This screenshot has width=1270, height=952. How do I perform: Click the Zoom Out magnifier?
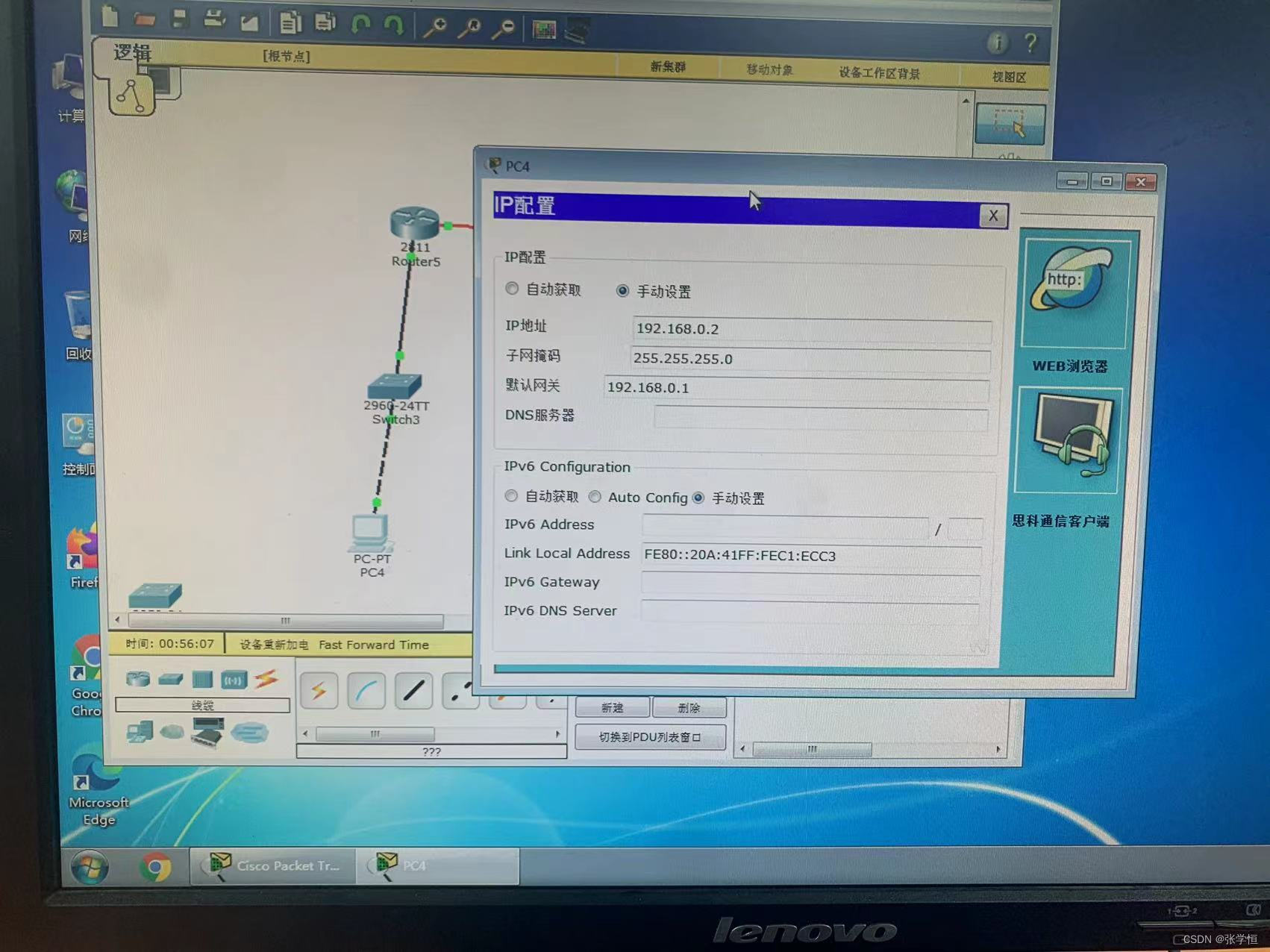504,29
